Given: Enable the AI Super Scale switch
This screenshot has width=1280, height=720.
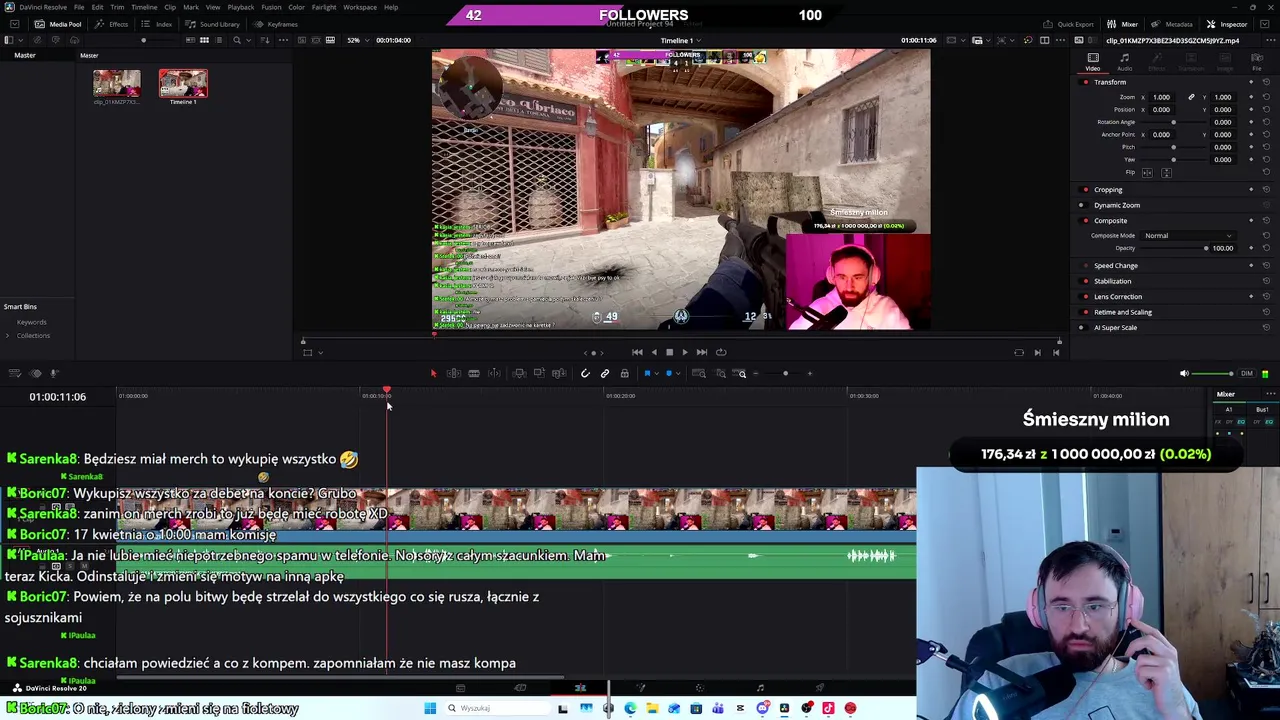Looking at the screenshot, I should [1085, 328].
